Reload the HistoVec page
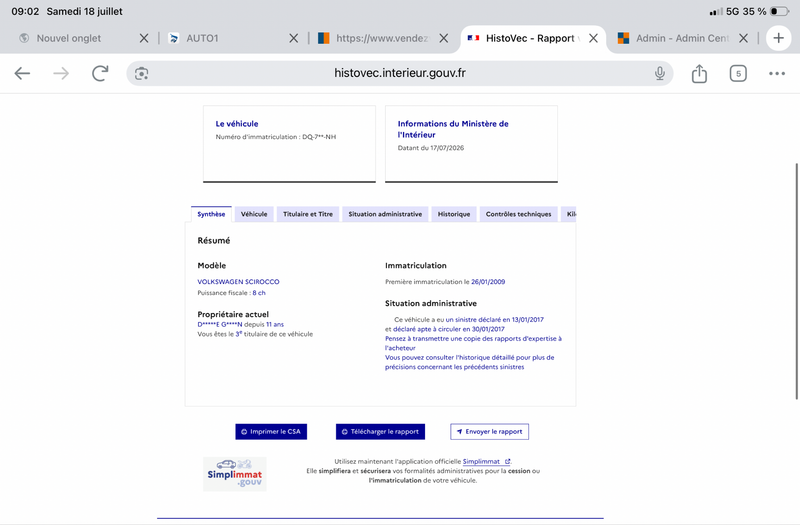Screen dimensions: 800x525 (x=100, y=73)
